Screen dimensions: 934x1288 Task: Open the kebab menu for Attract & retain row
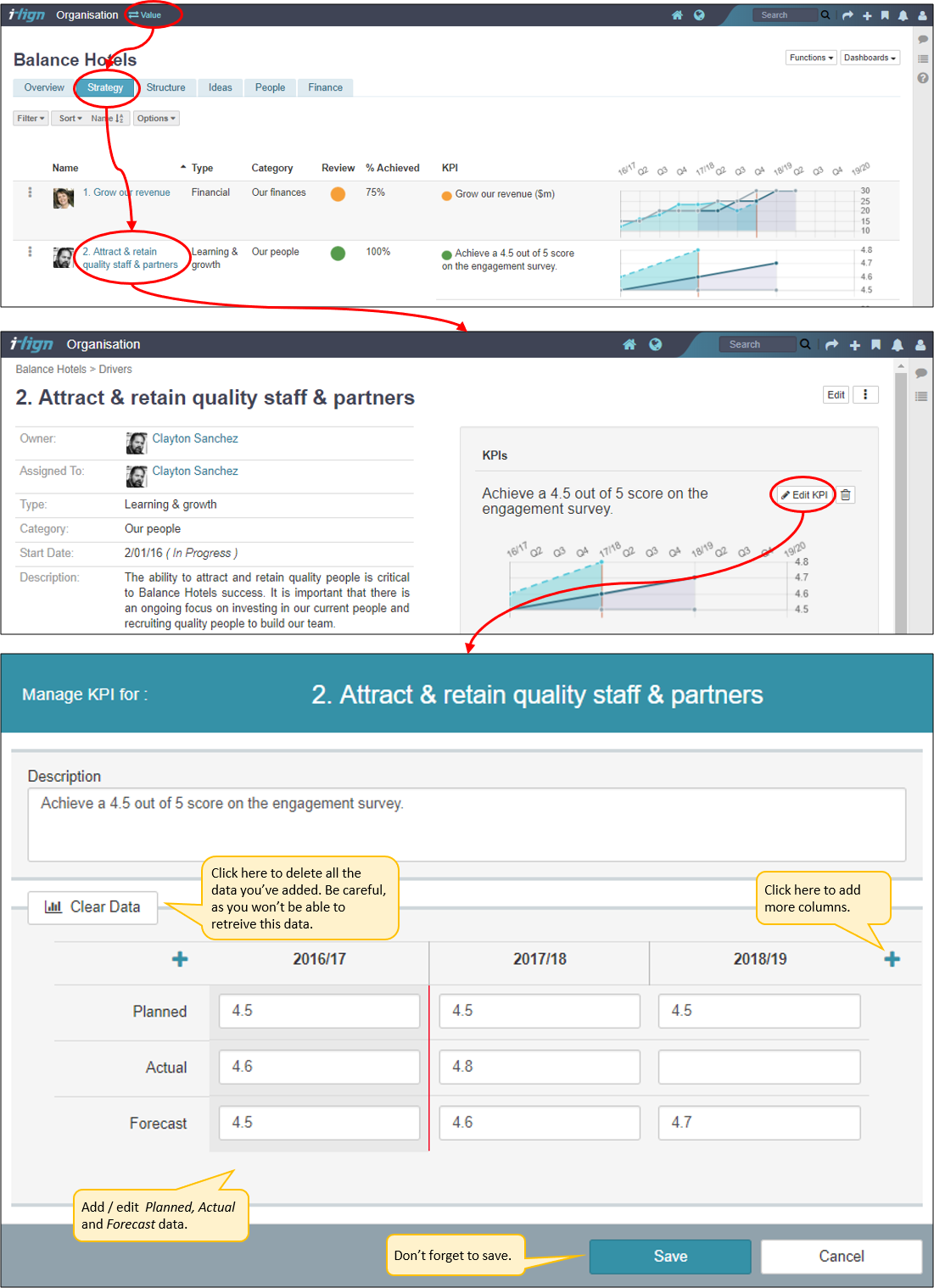(31, 252)
